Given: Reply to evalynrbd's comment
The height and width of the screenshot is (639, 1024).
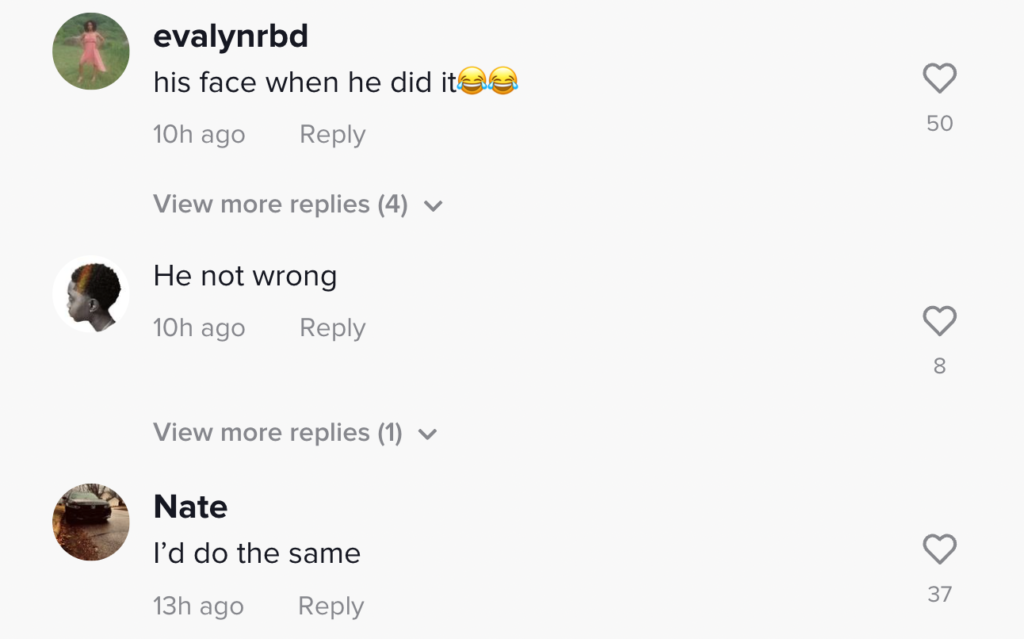Looking at the screenshot, I should [332, 134].
